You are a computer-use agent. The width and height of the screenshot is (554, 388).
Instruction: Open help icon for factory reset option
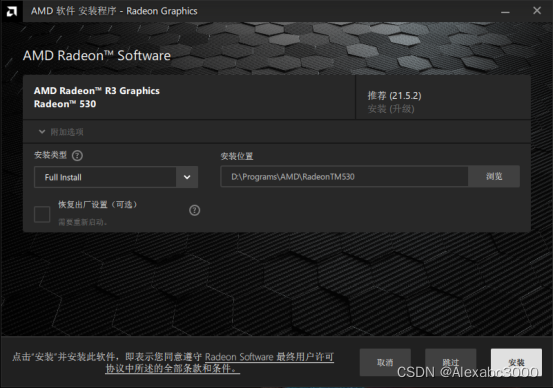pos(194,210)
